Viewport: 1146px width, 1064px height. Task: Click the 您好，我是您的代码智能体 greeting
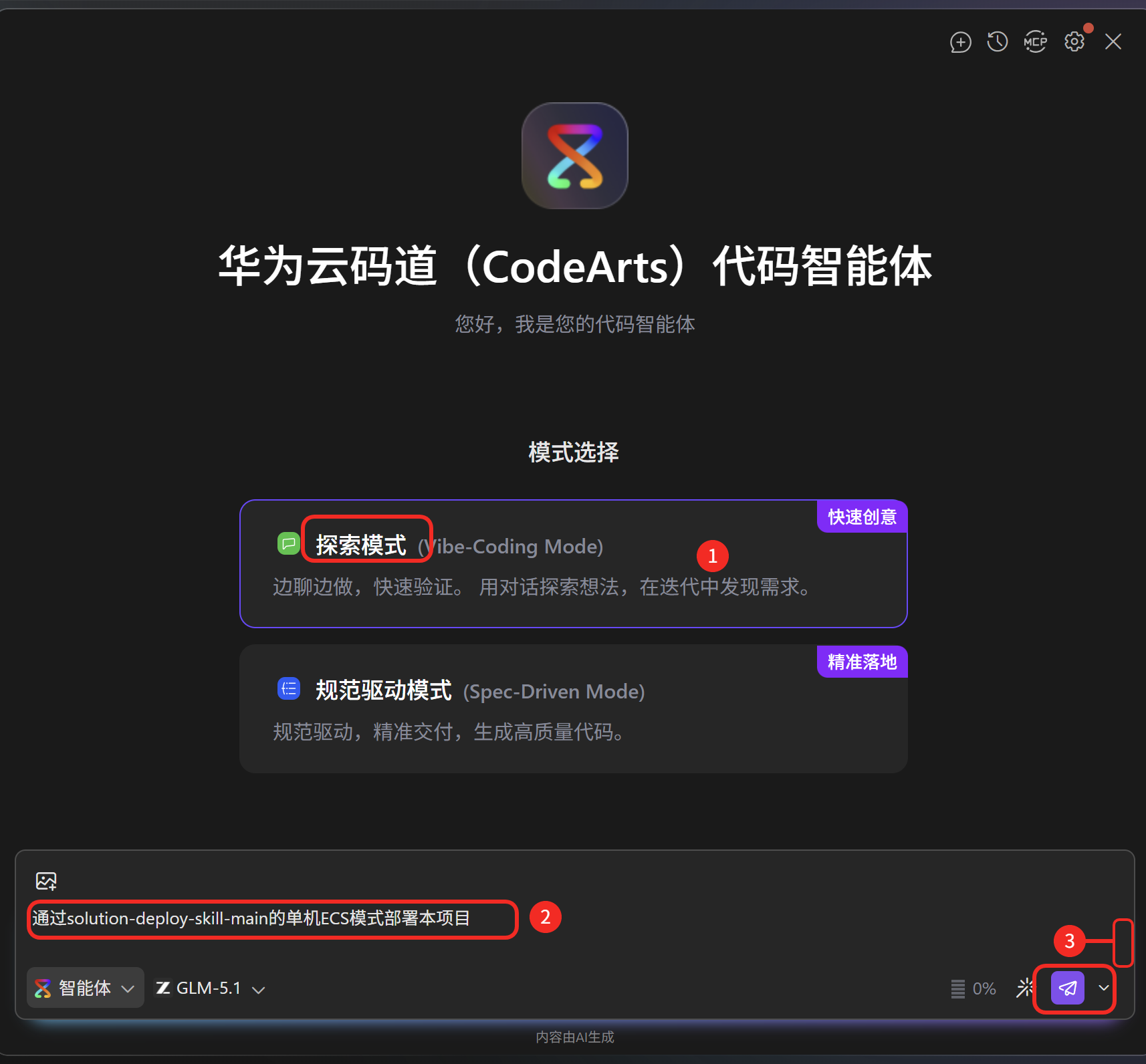tap(575, 324)
